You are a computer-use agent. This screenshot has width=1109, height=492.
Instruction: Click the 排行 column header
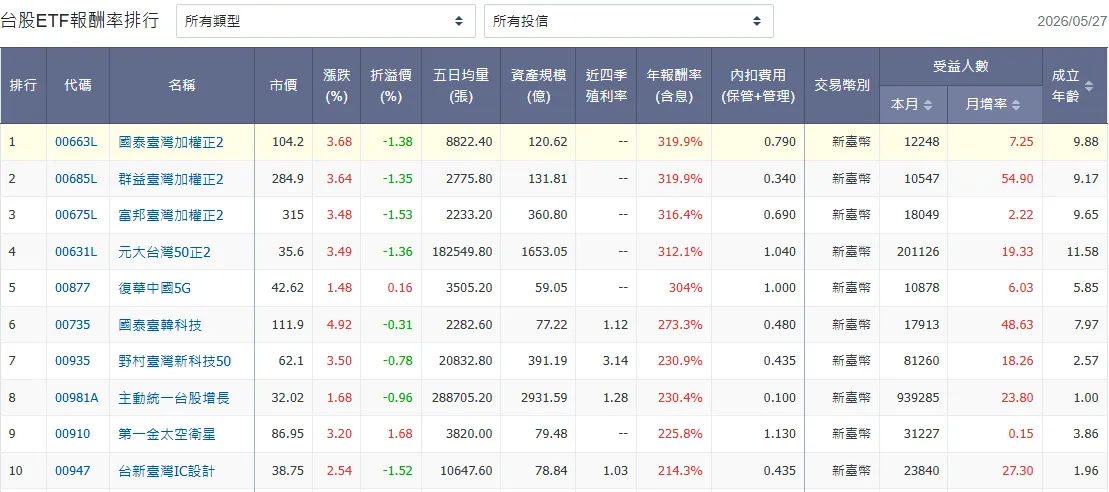pyautogui.click(x=23, y=86)
